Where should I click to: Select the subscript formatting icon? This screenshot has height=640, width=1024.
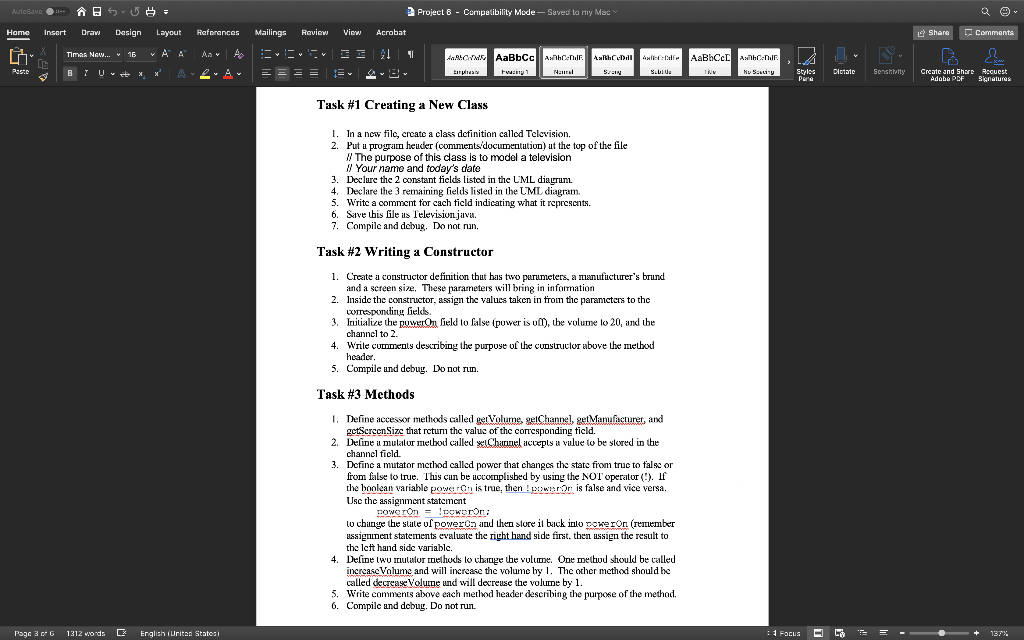pos(142,73)
